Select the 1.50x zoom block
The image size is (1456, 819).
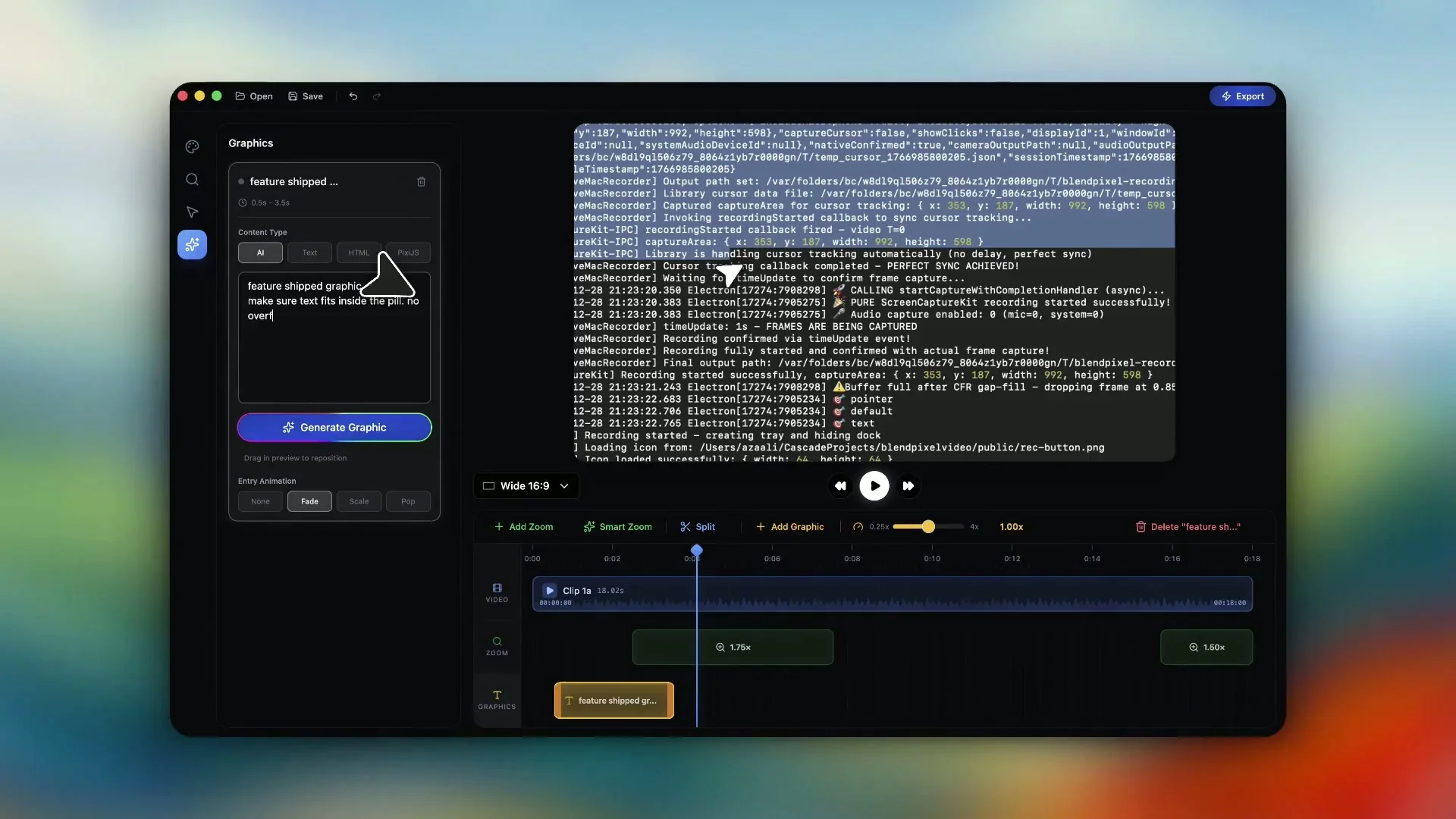1207,648
